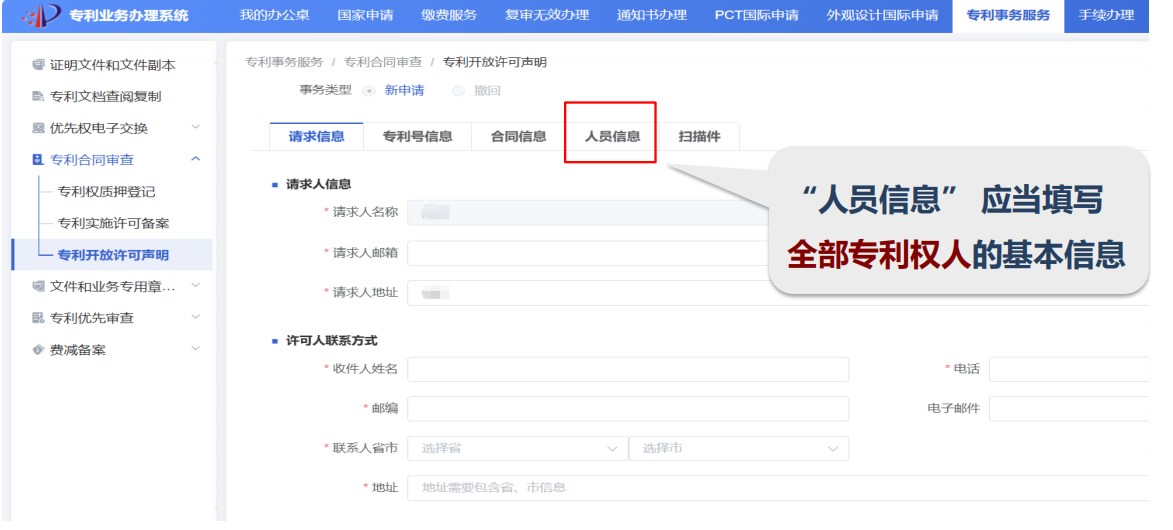Click the 专利文档查阅复制 sidebar icon
This screenshot has height=530, width=1173.
coord(38,97)
